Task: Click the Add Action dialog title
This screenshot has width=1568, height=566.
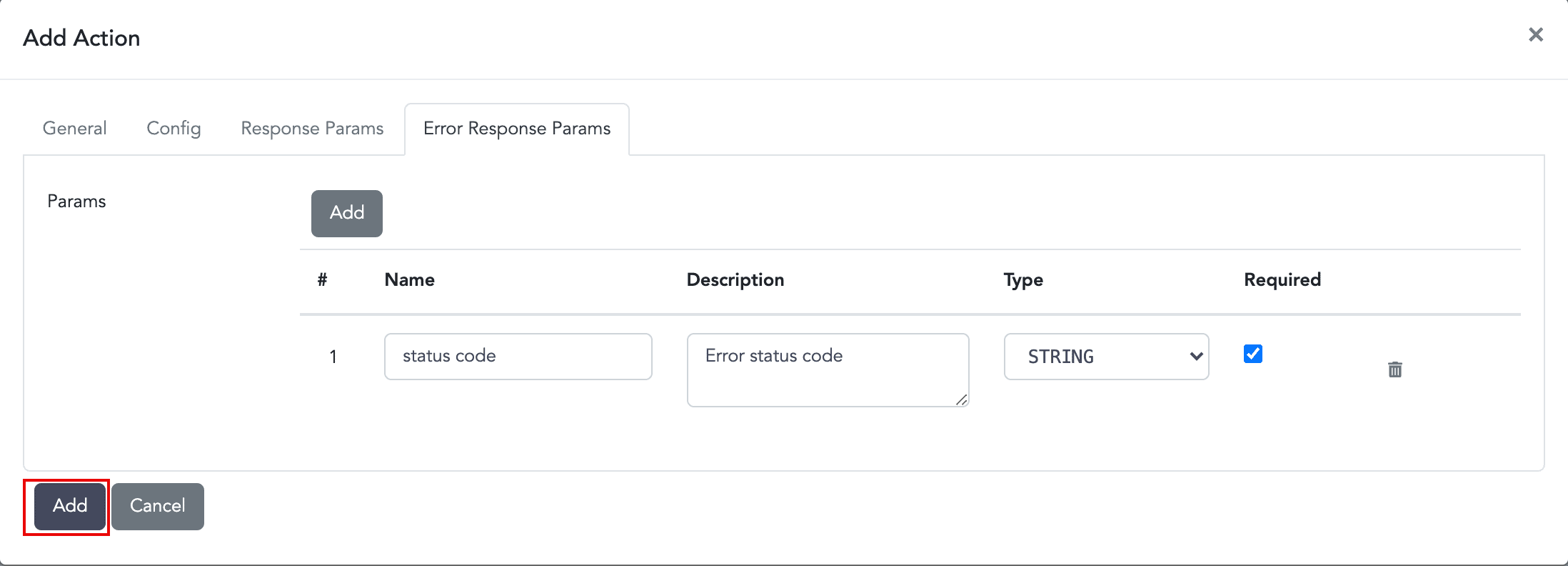Action: [81, 38]
